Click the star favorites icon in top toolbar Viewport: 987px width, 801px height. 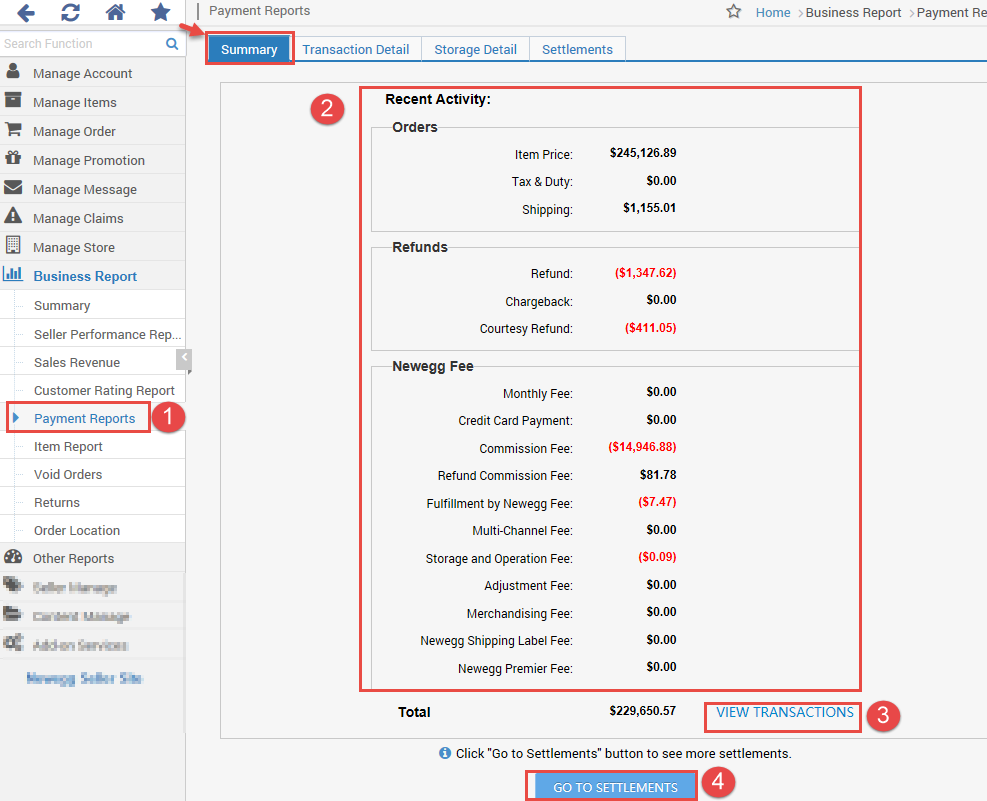[160, 13]
